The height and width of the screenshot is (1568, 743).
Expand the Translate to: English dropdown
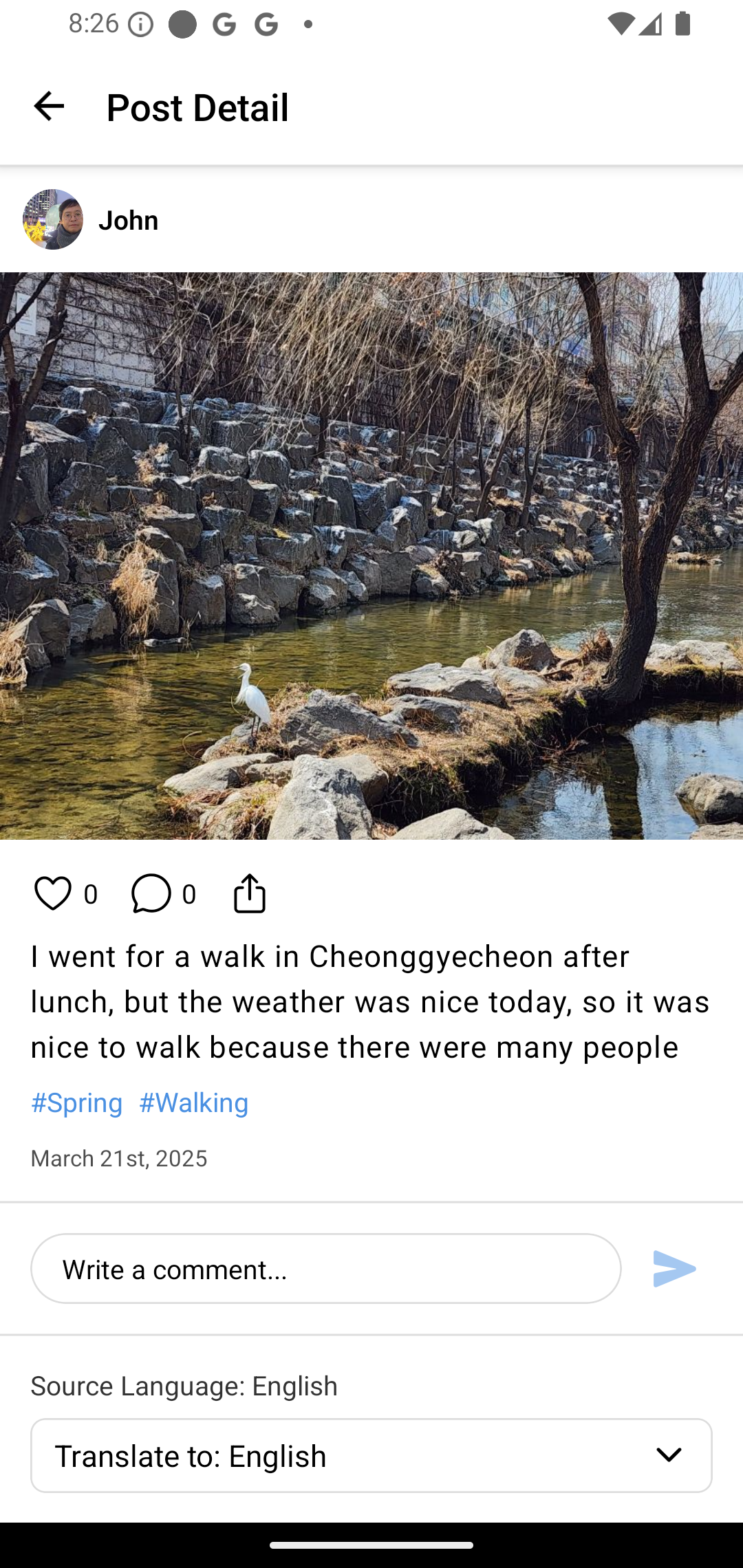point(371,1455)
